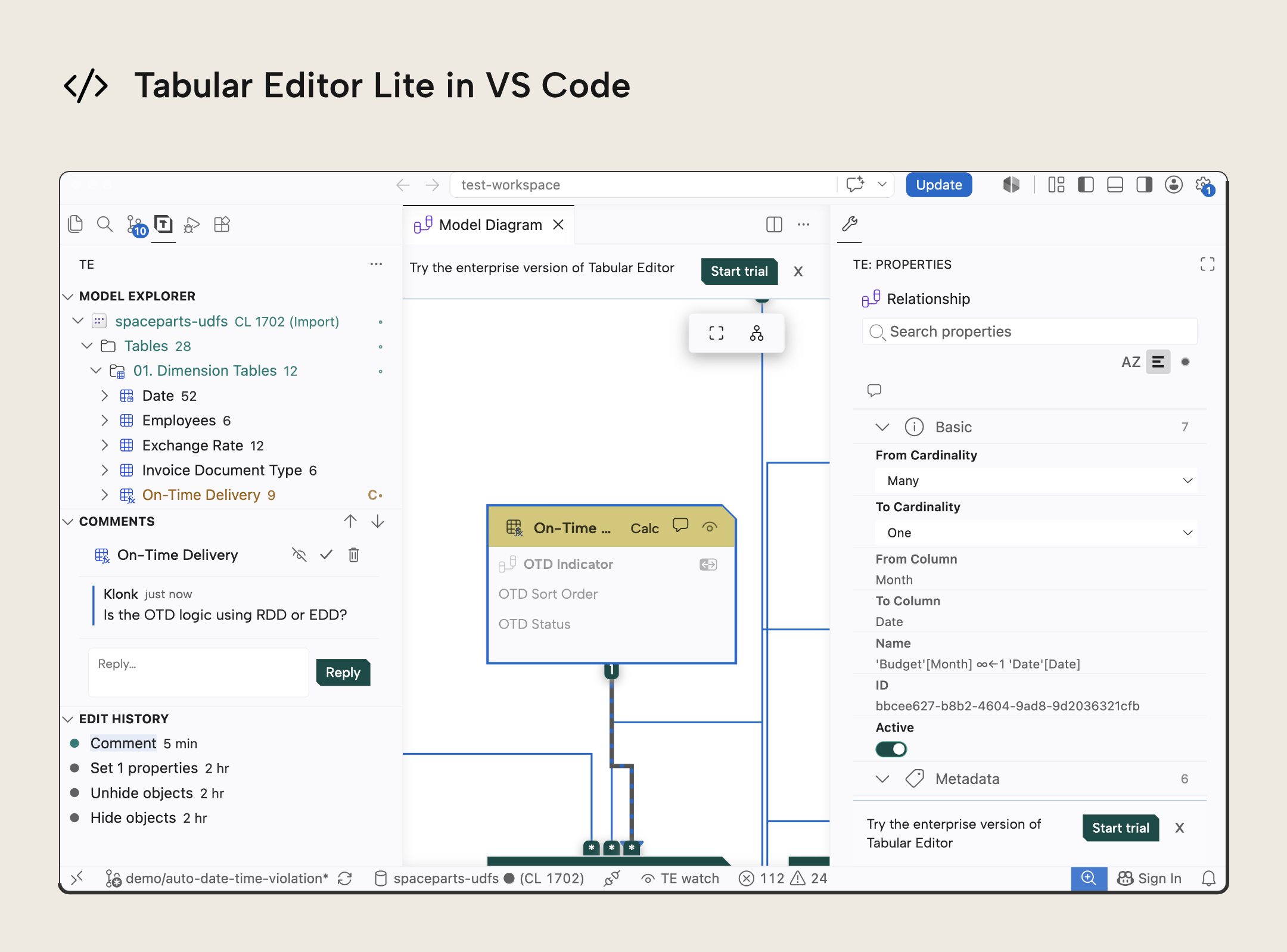Toggle the primary side bar

(1086, 185)
